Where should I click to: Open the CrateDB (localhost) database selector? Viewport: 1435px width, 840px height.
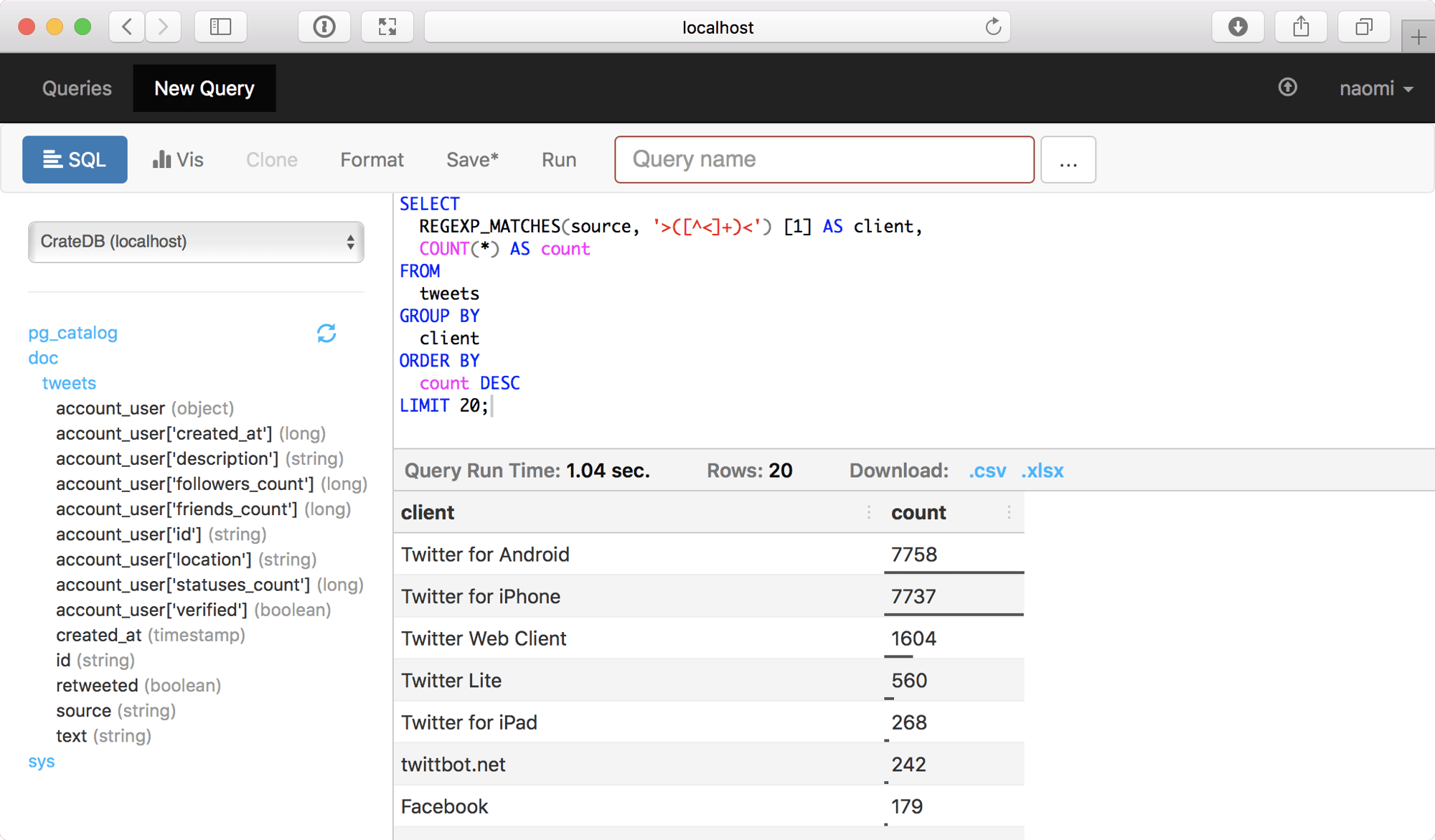point(195,242)
